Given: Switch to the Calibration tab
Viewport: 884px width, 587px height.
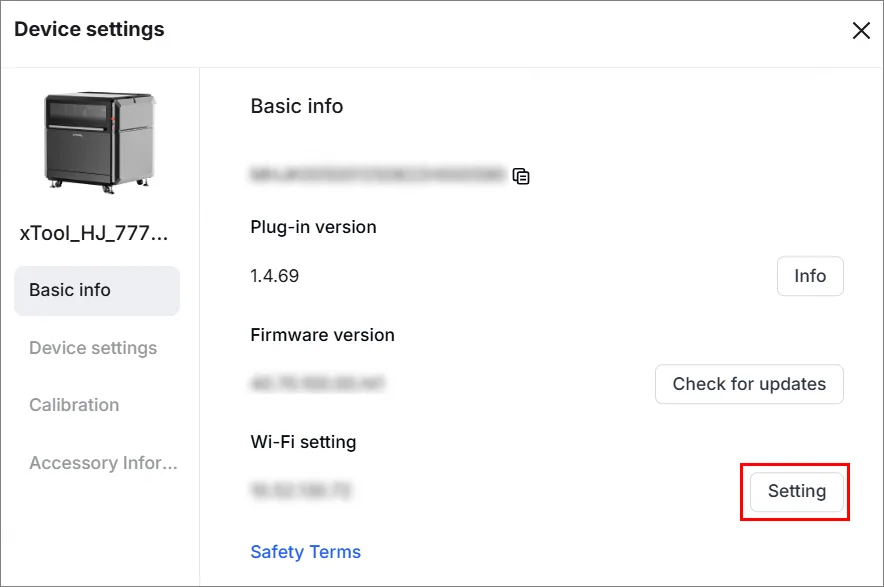Looking at the screenshot, I should [x=74, y=405].
